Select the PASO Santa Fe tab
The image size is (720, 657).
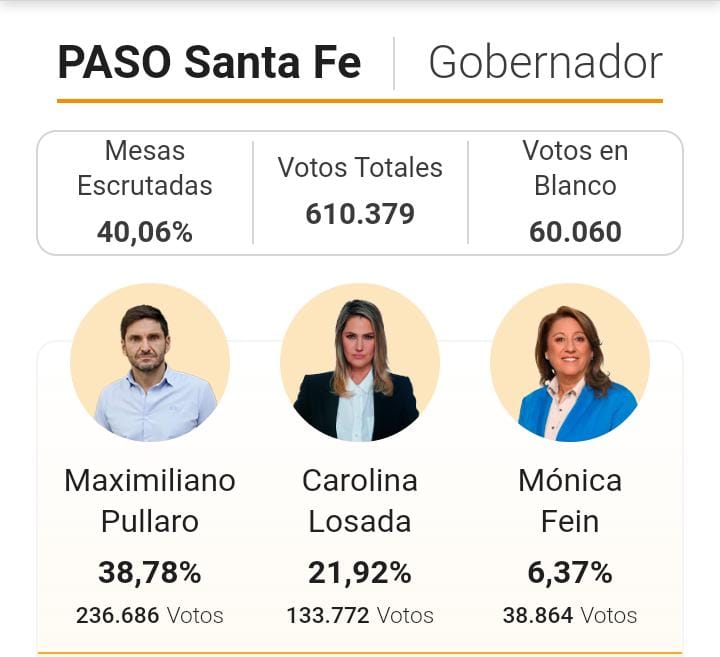point(209,63)
